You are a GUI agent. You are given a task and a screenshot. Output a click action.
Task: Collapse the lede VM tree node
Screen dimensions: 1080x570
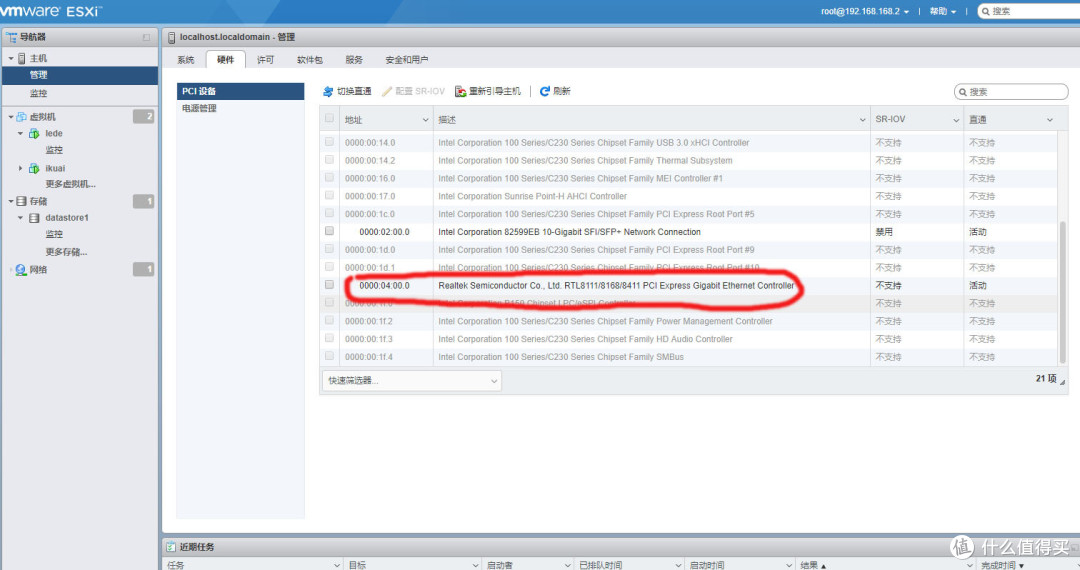coord(21,134)
